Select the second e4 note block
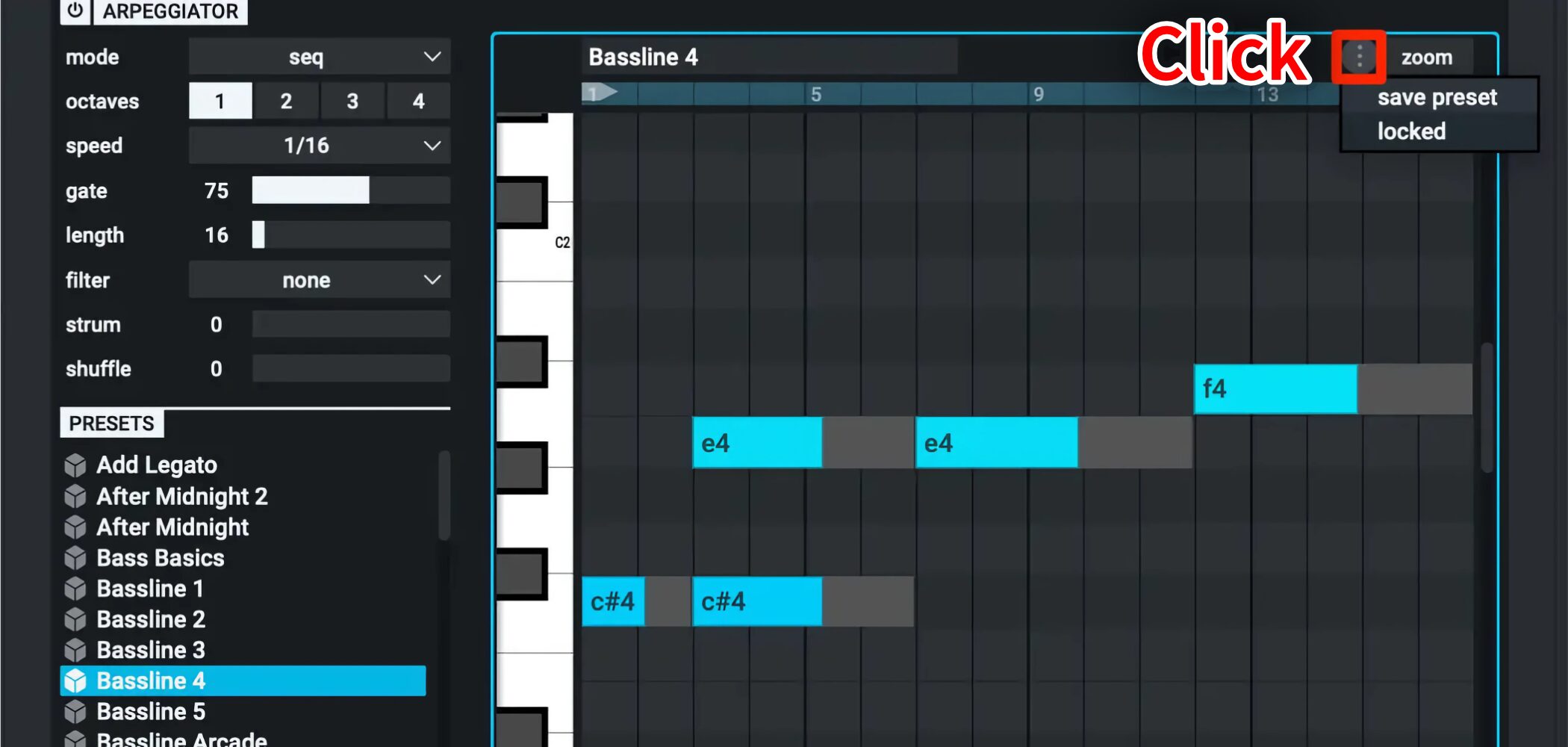 996,443
